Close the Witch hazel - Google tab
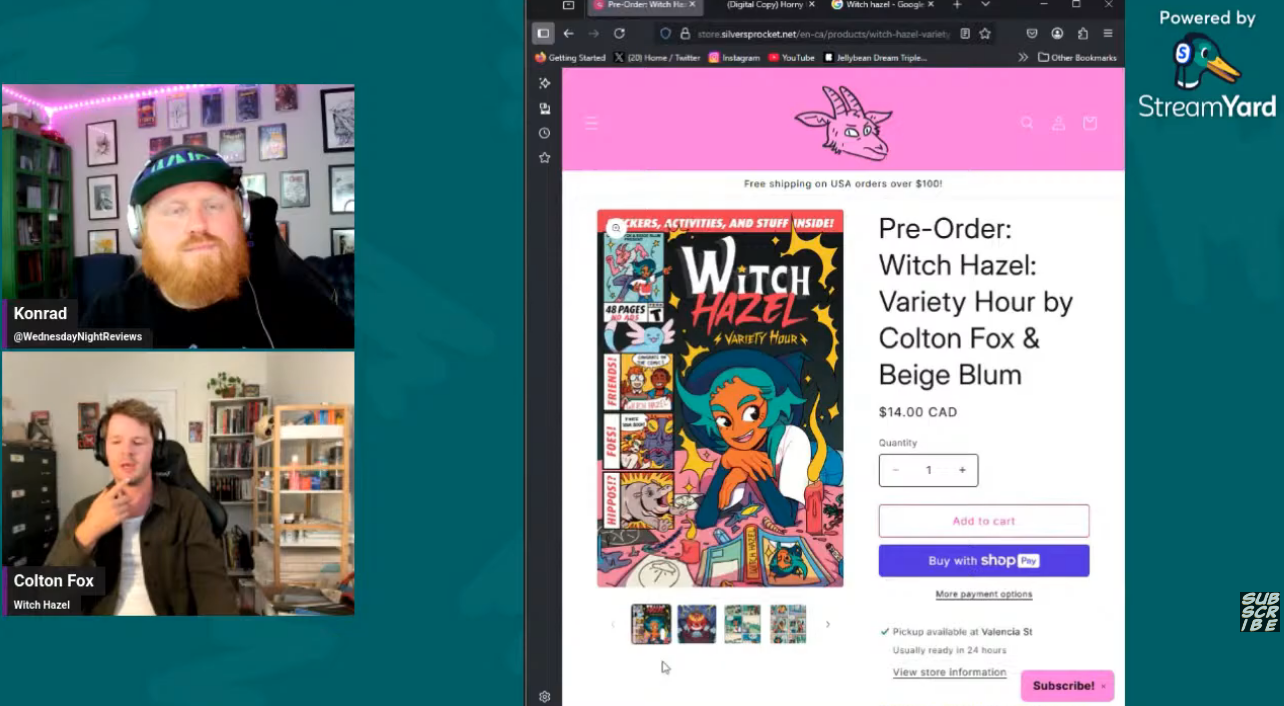This screenshot has width=1284, height=706. point(932,5)
